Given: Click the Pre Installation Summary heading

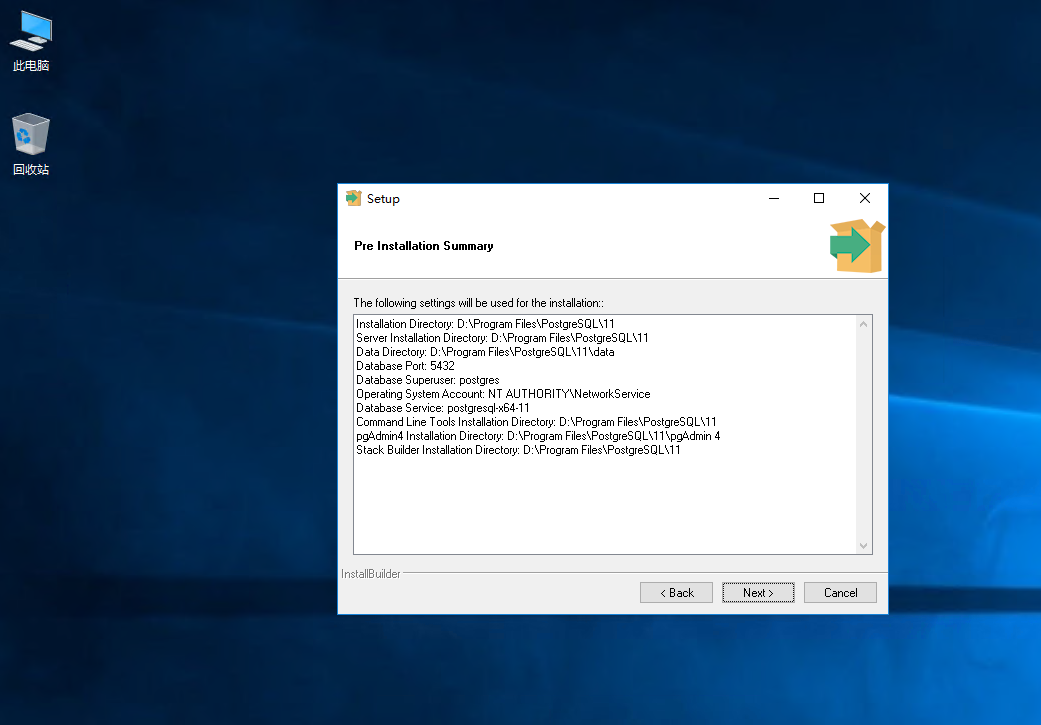Looking at the screenshot, I should 423,245.
